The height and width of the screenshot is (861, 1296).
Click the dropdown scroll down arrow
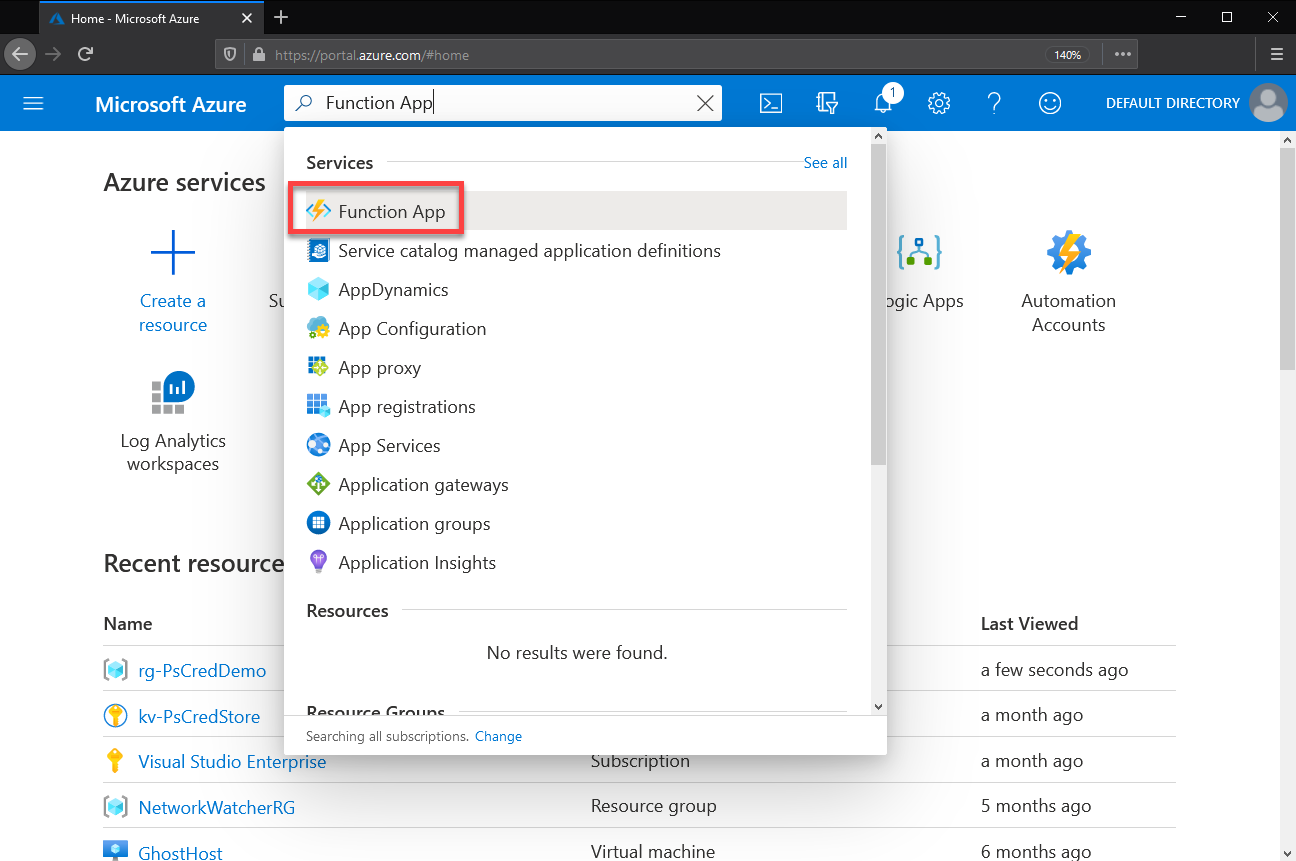click(878, 706)
